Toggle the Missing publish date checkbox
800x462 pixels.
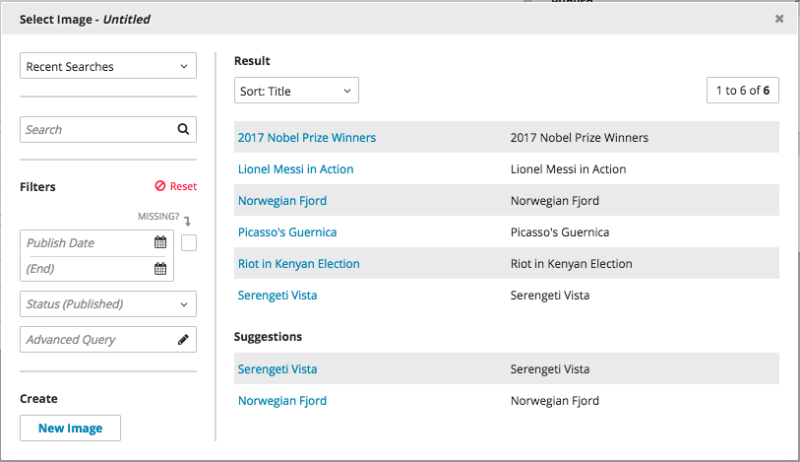189,242
